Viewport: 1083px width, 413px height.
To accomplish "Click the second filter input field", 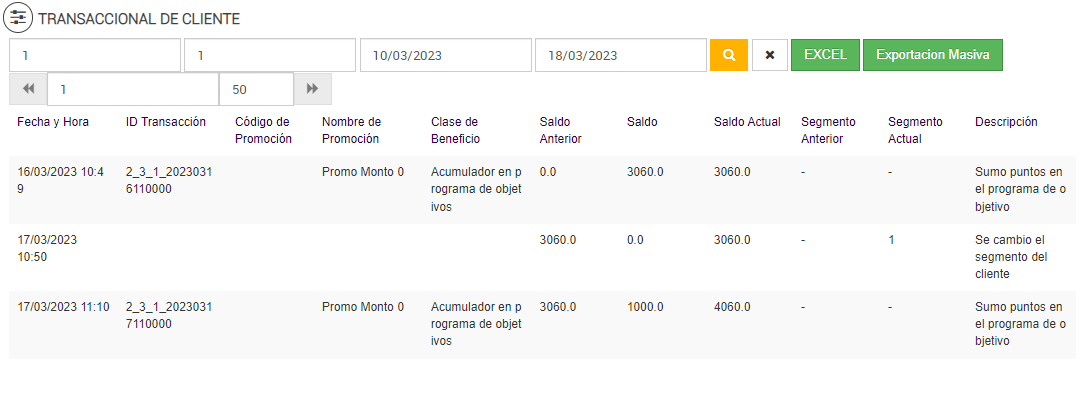I will pos(270,55).
